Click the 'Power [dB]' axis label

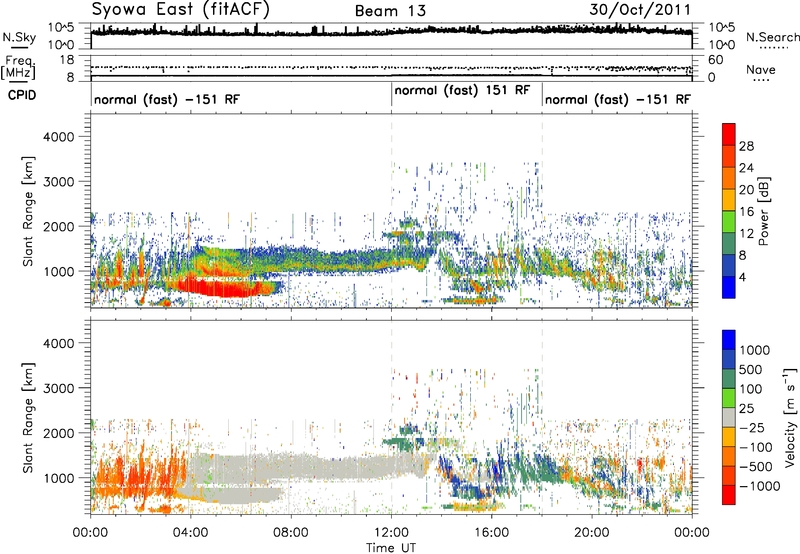point(763,211)
